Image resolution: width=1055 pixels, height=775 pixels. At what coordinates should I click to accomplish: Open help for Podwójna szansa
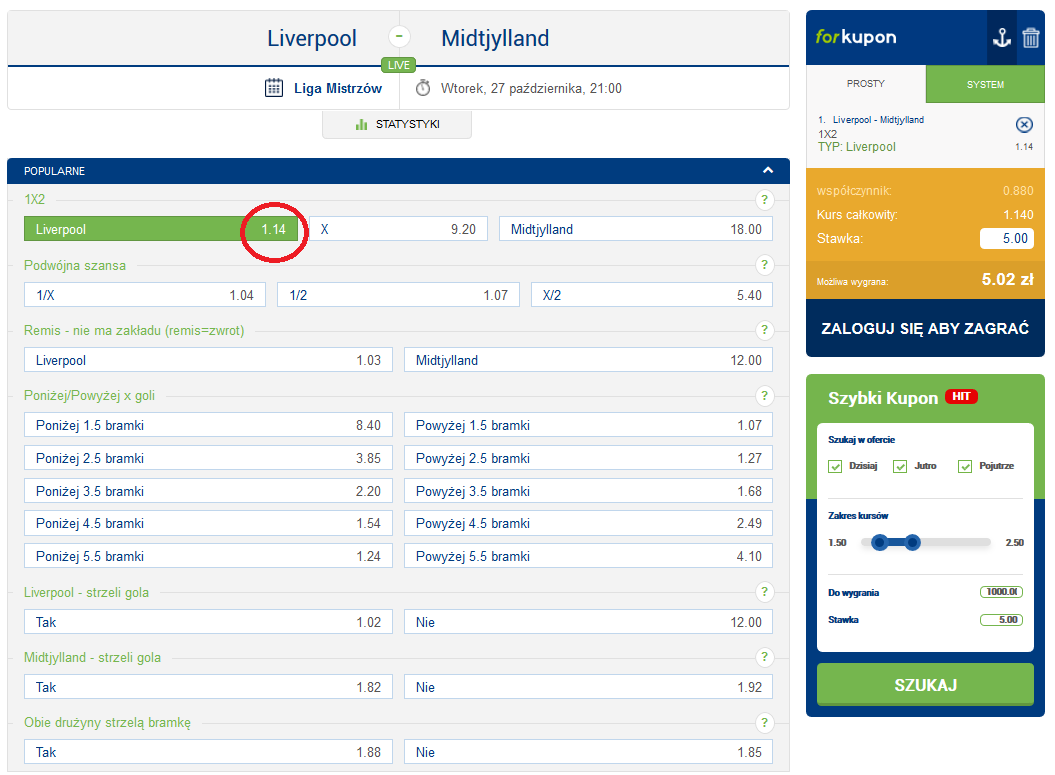(x=764, y=265)
